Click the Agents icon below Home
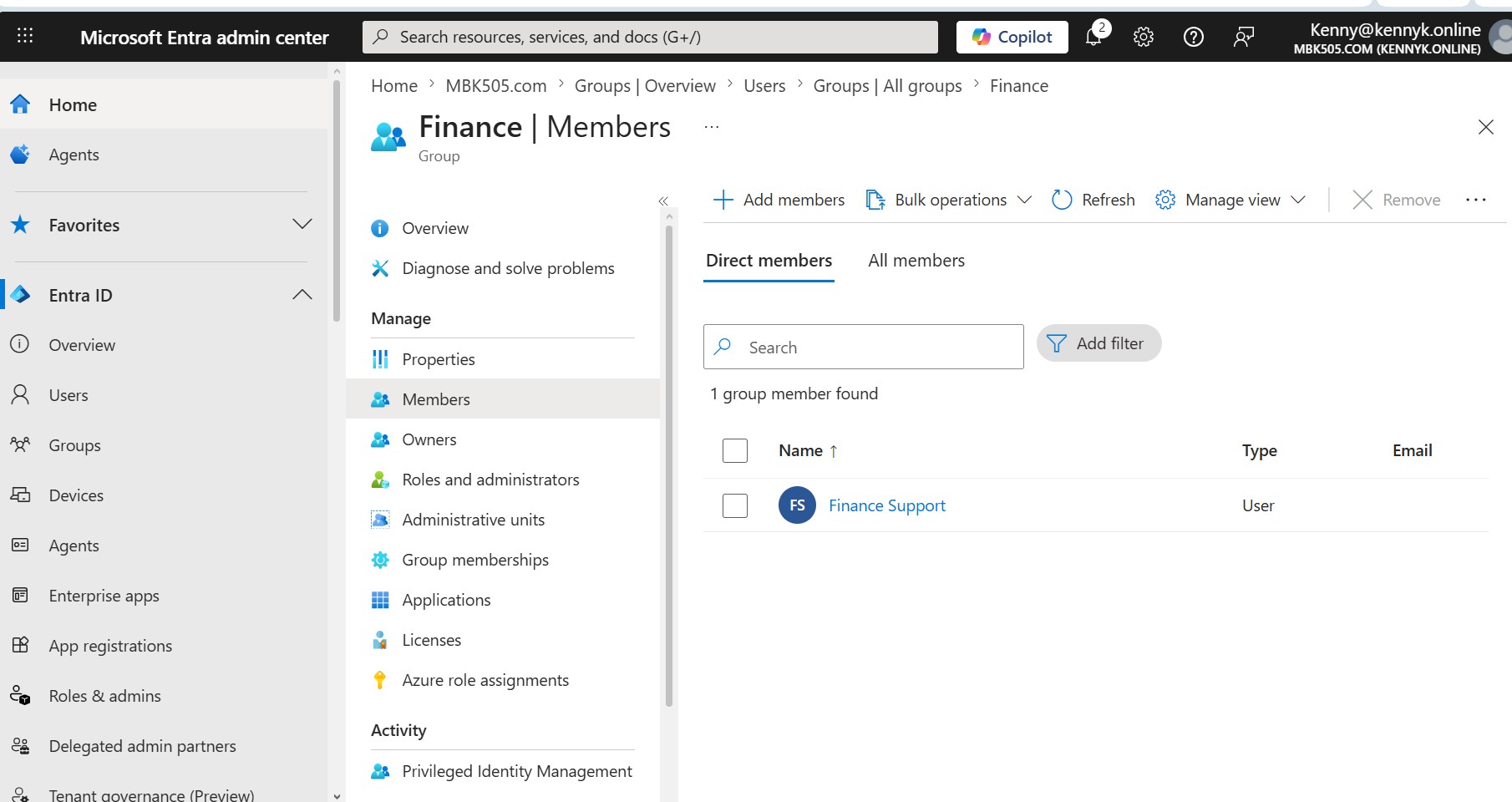Image resolution: width=1512 pixels, height=802 pixels. 20,155
